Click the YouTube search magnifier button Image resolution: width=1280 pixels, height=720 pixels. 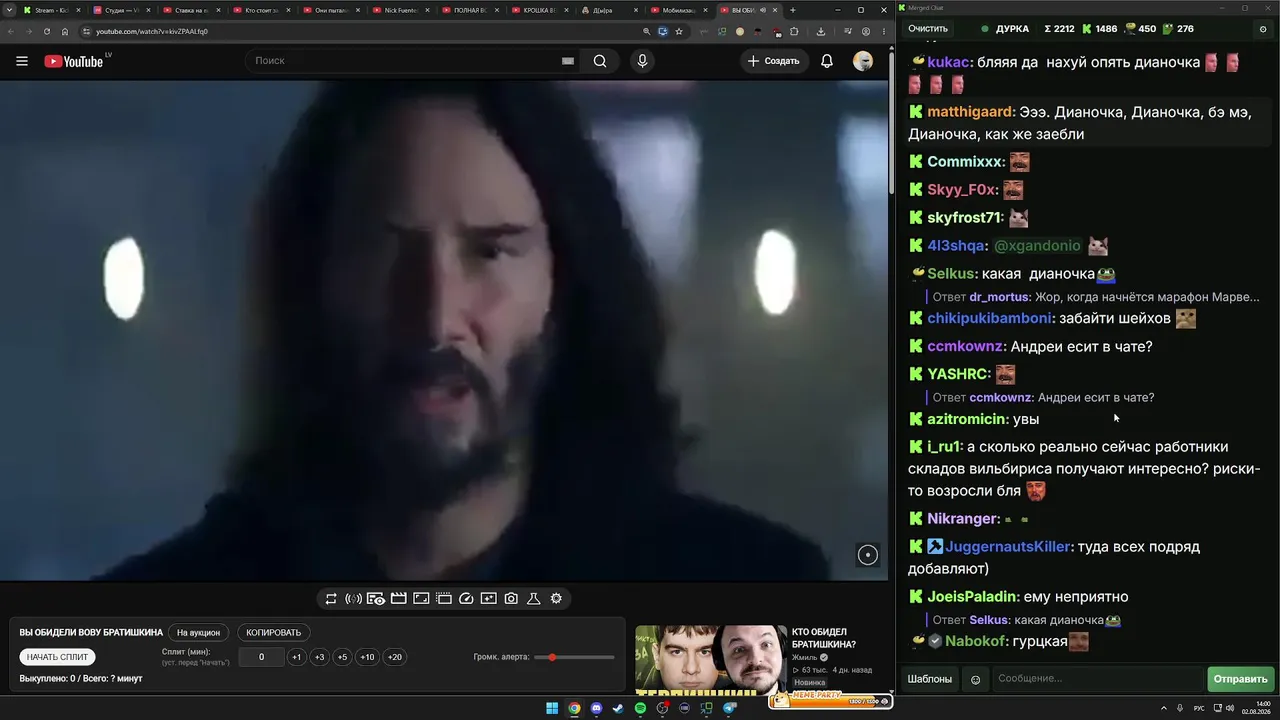pyautogui.click(x=600, y=61)
